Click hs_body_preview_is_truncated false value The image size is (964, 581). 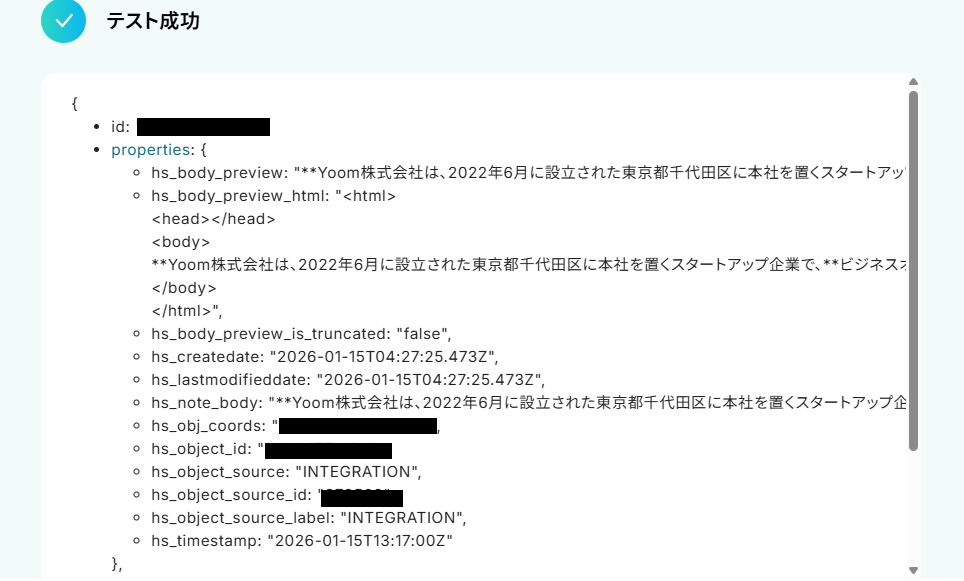424,334
